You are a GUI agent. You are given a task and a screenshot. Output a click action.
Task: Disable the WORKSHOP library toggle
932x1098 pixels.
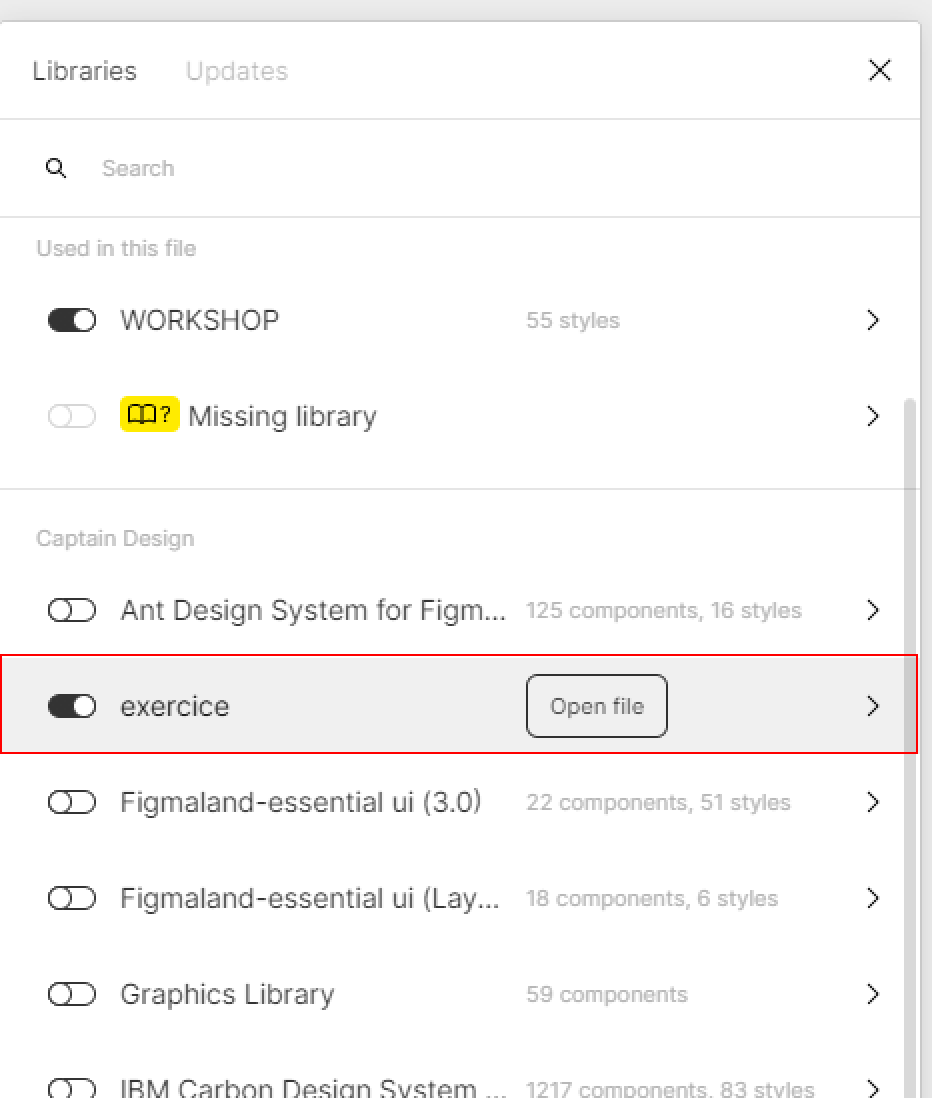point(71,321)
